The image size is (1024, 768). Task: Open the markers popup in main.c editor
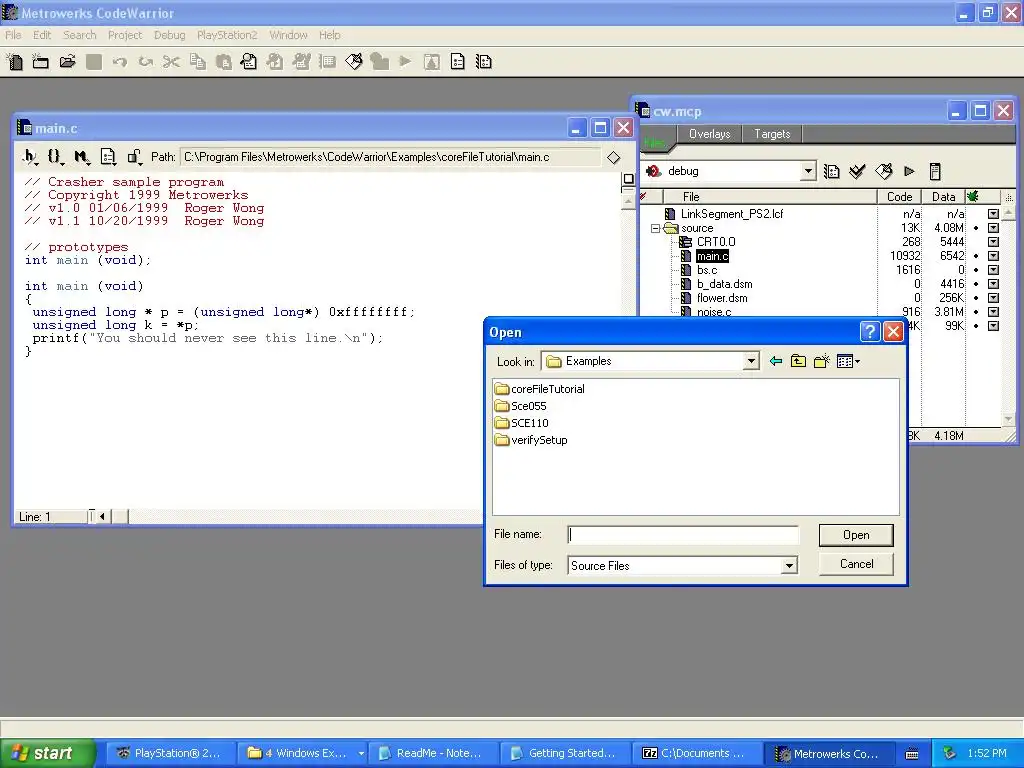click(82, 157)
